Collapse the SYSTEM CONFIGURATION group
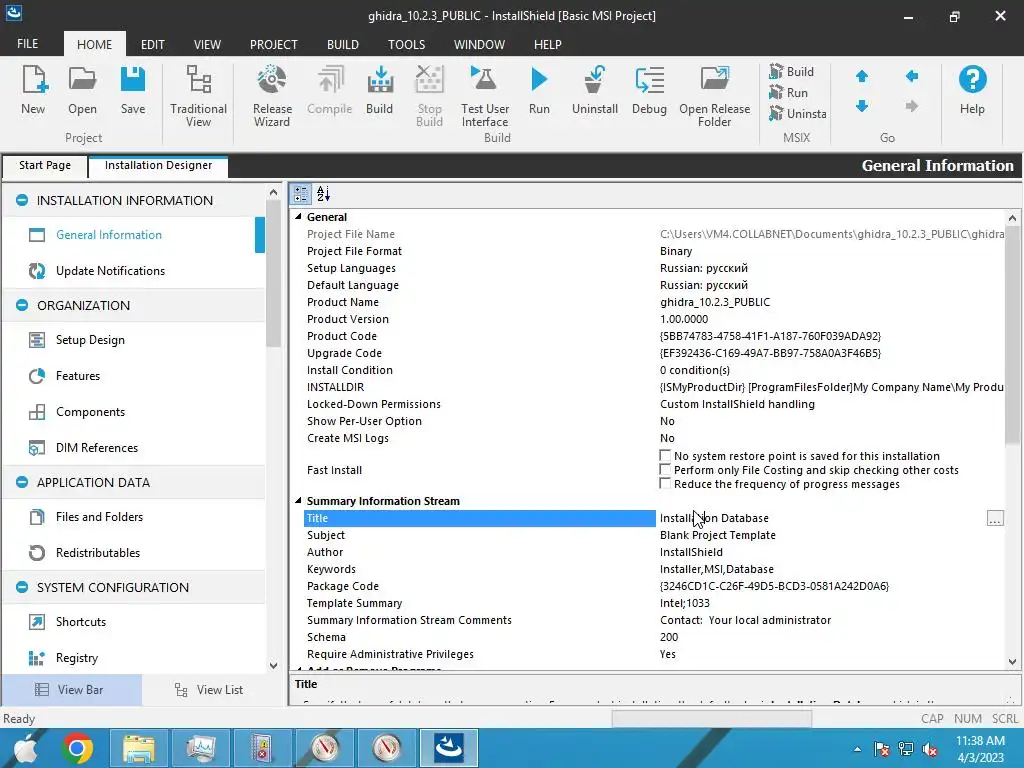Viewport: 1024px width, 768px height. tap(22, 587)
